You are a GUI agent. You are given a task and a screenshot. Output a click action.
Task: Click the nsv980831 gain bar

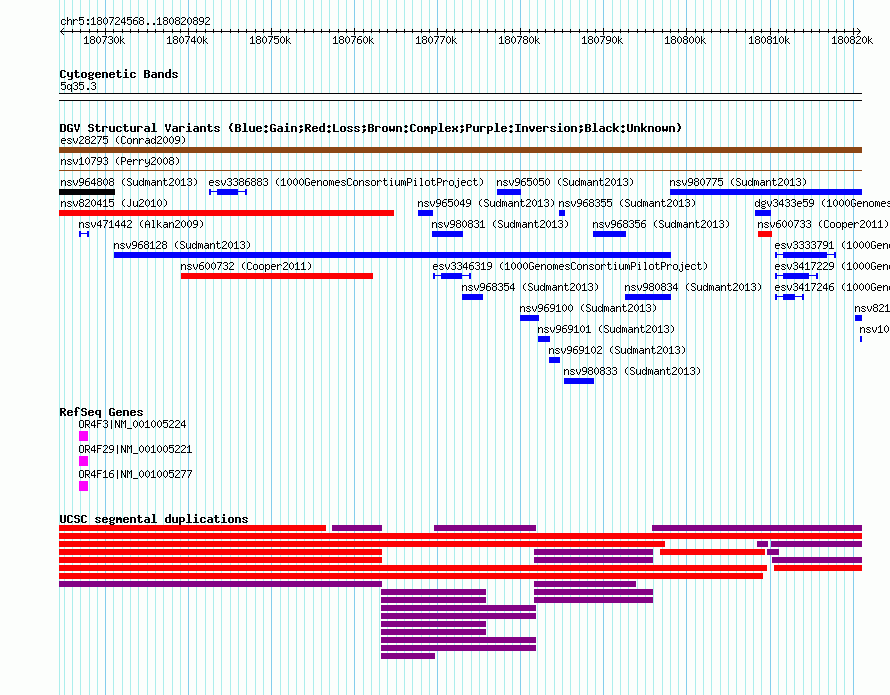[447, 234]
